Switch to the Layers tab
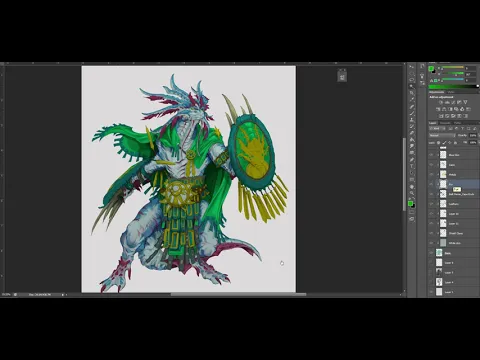 click(433, 123)
